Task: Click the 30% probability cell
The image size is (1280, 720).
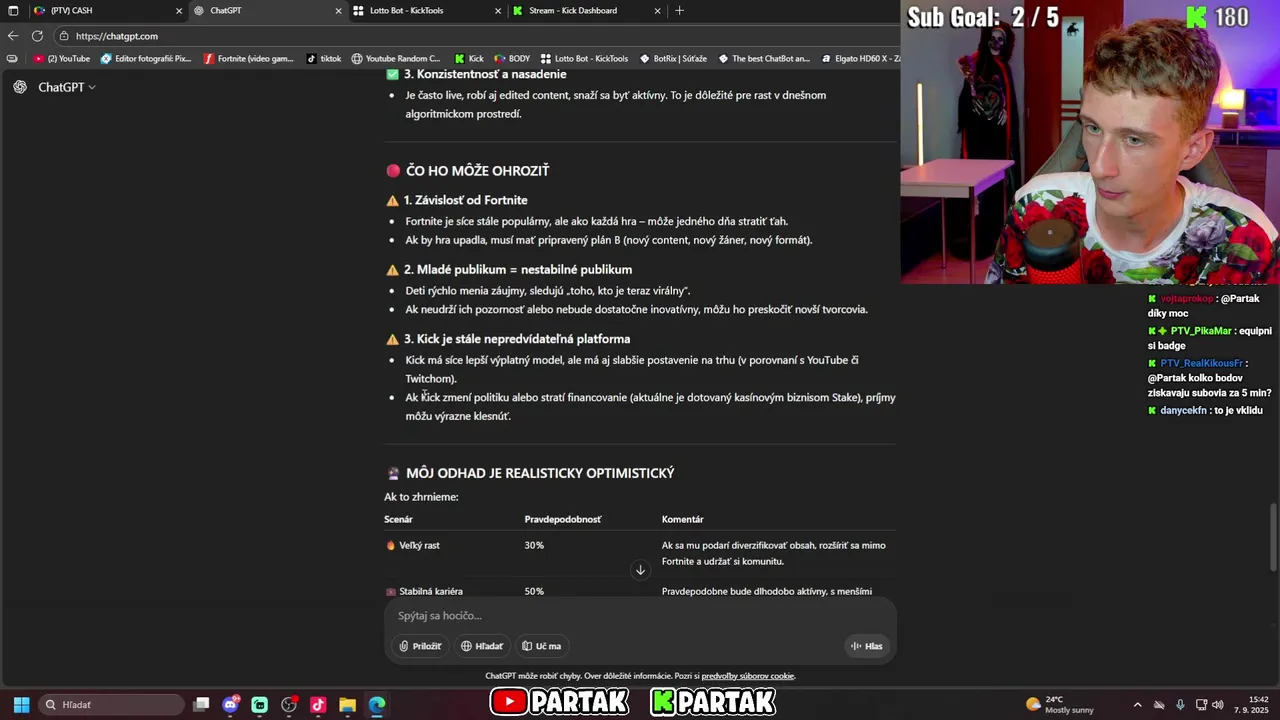Action: tap(534, 545)
